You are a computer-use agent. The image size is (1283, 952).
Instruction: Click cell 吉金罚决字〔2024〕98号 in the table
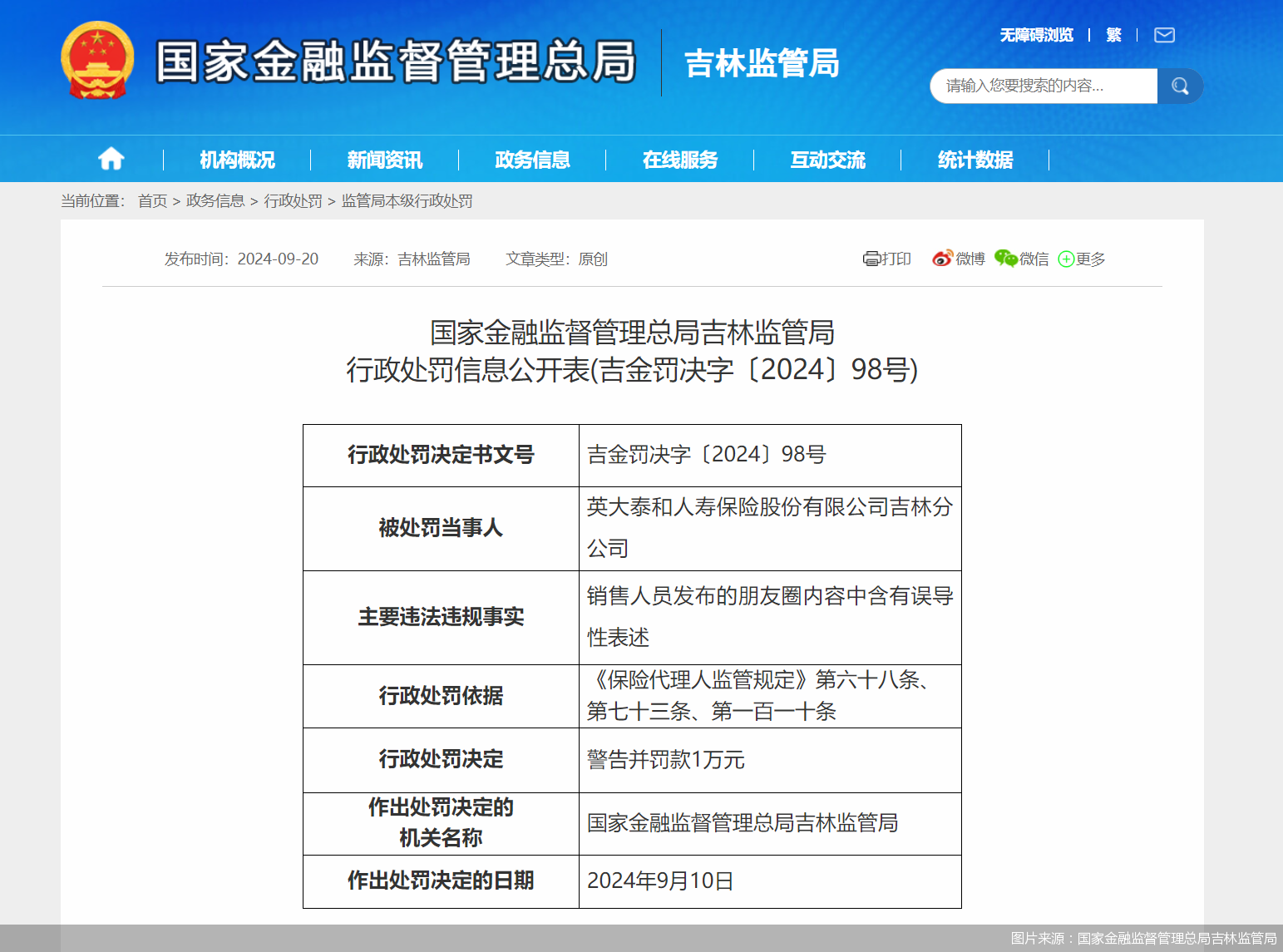(770, 455)
